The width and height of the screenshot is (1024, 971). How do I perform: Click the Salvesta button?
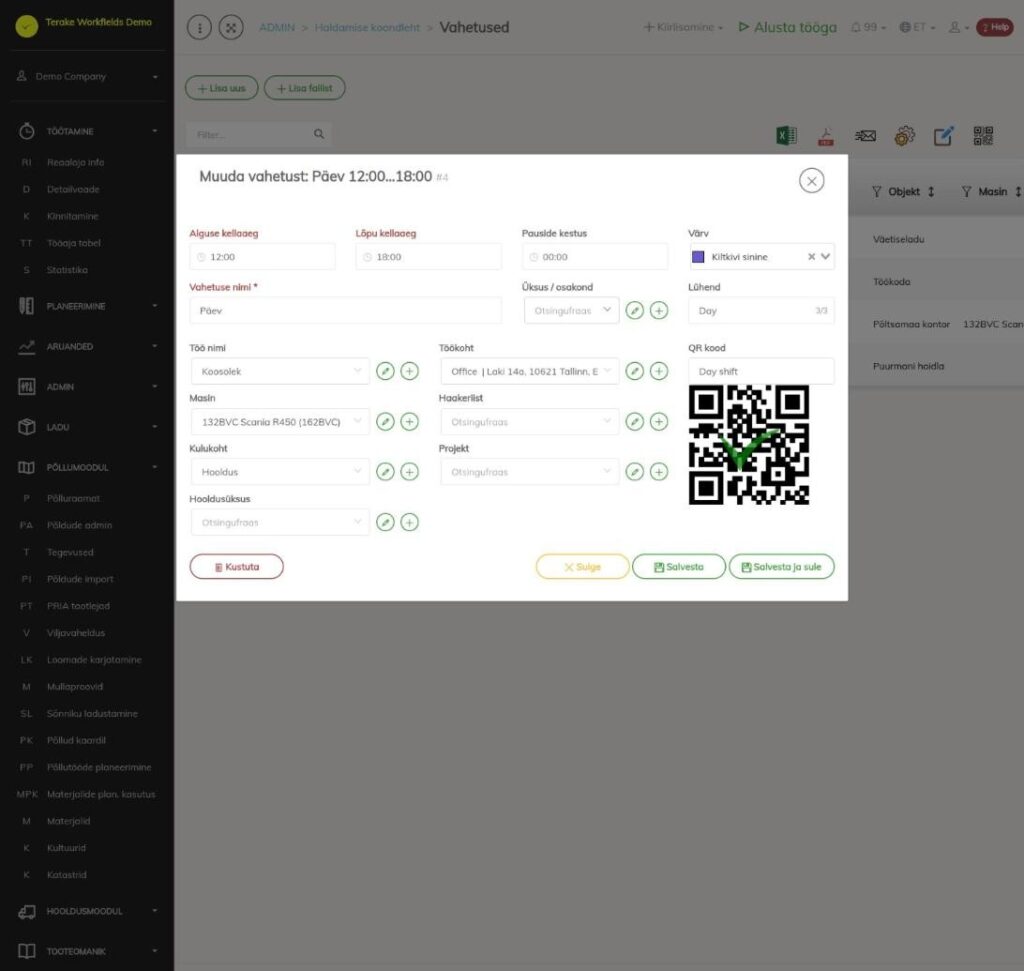tap(679, 567)
